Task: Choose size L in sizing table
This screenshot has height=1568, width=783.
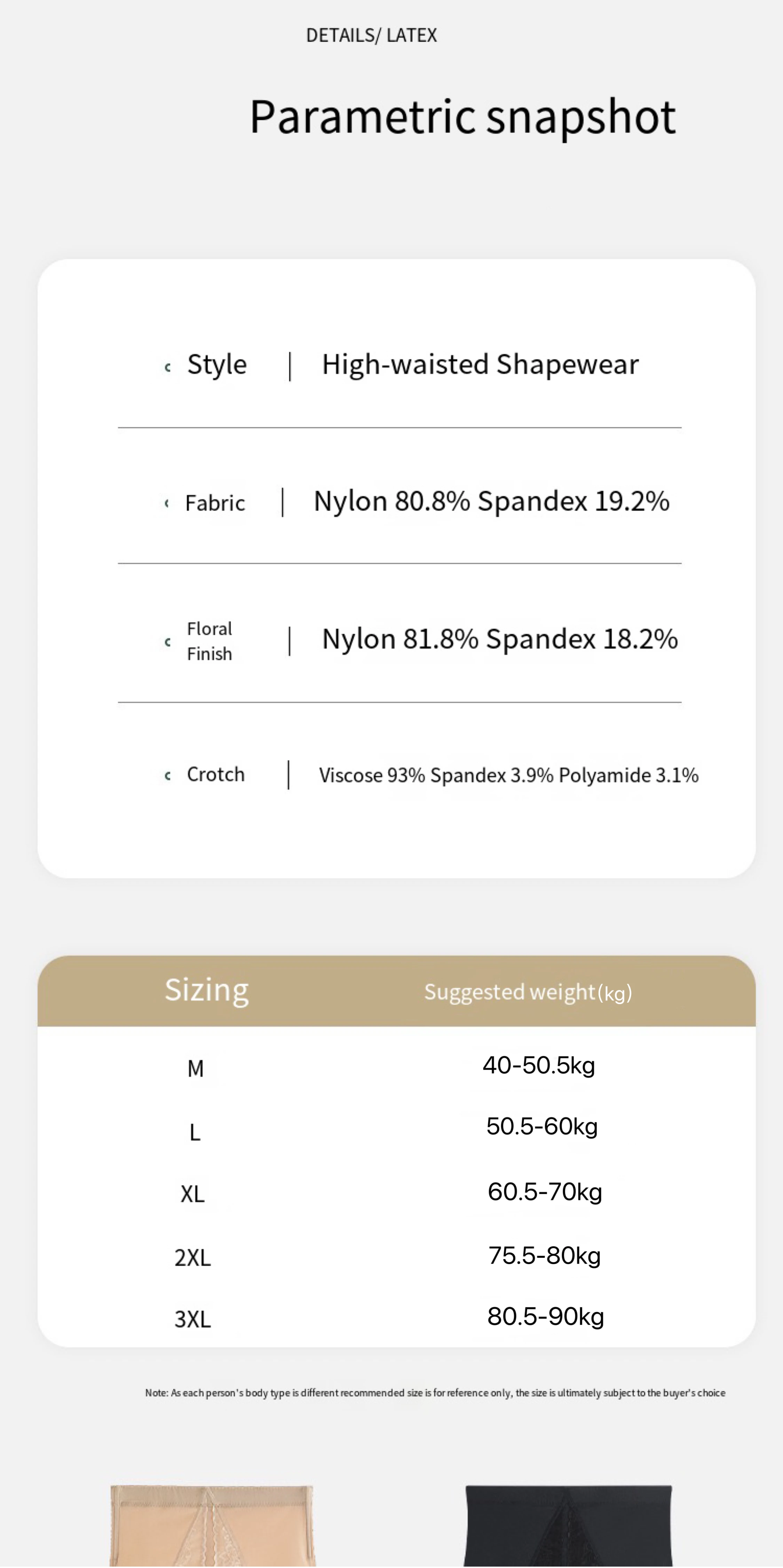Action: pos(195,1133)
